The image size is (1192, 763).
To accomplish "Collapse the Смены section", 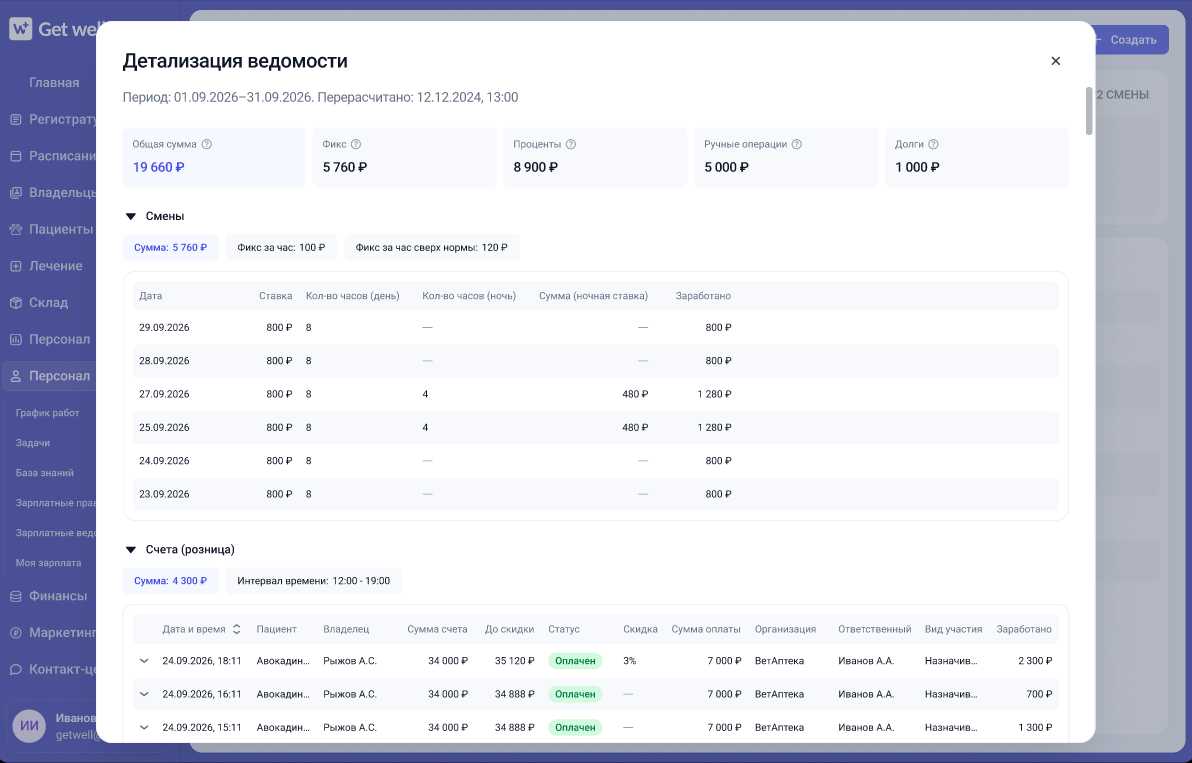I will pyautogui.click(x=131, y=217).
